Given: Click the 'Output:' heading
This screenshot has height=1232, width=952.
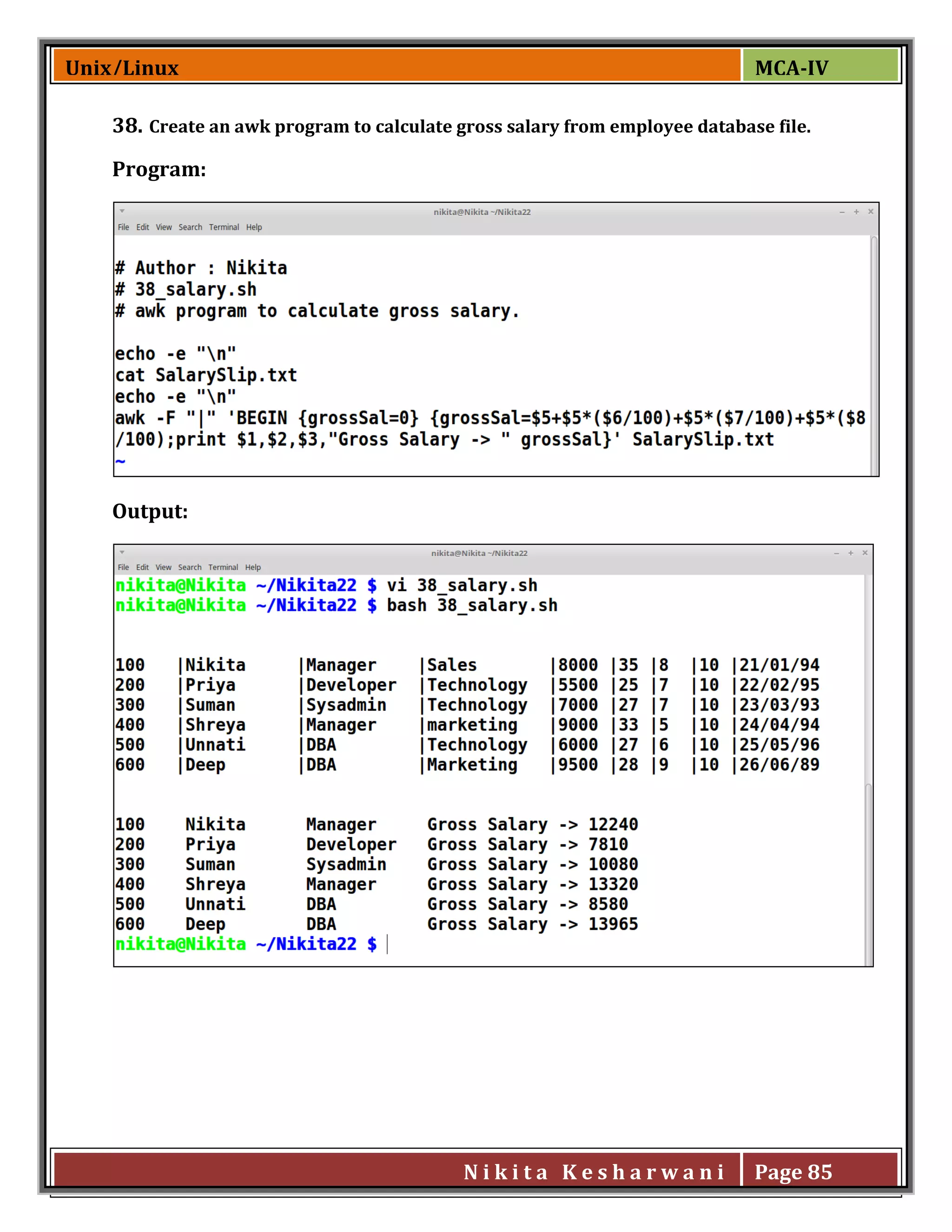Looking at the screenshot, I should tap(150, 511).
